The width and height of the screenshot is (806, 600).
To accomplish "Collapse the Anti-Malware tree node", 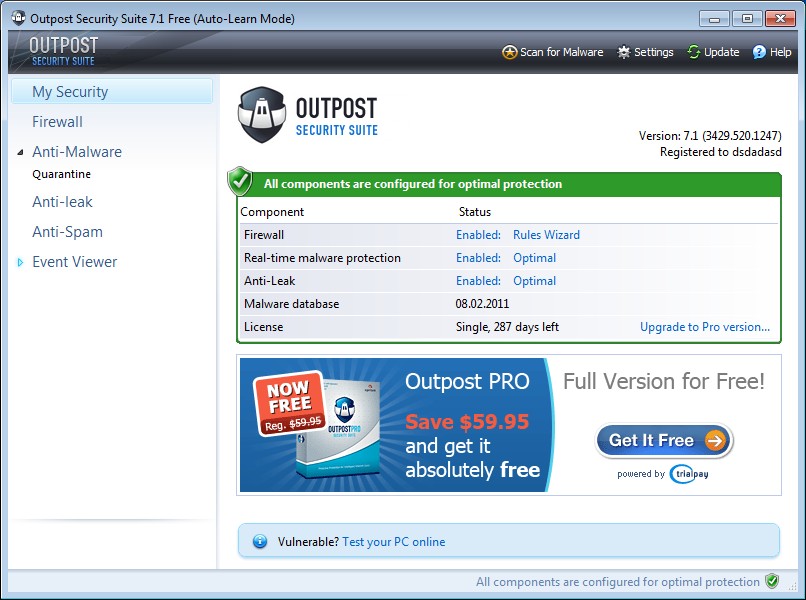I will click(x=20, y=152).
